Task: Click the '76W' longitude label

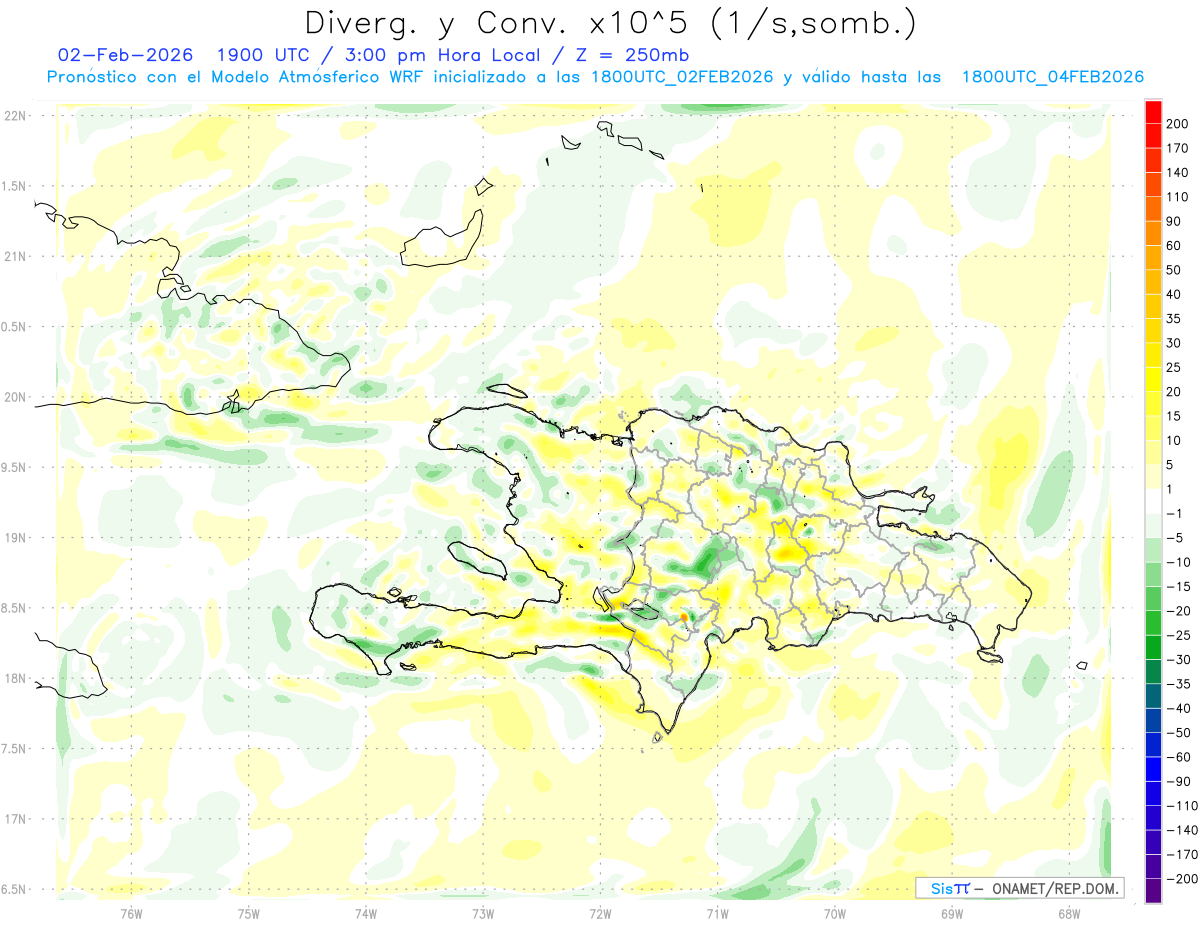Action: (x=131, y=914)
